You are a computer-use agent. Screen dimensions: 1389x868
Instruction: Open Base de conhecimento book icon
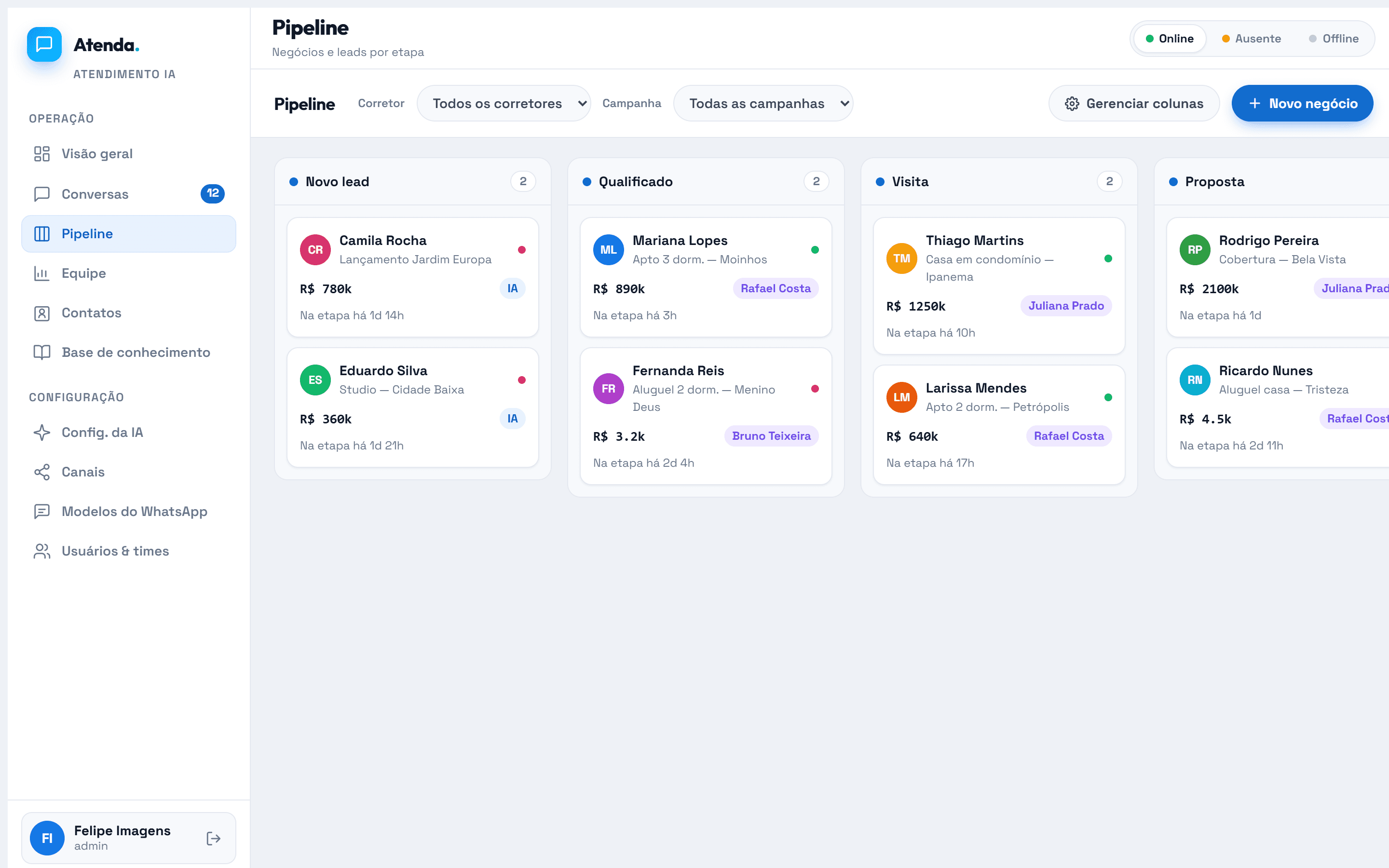point(42,353)
